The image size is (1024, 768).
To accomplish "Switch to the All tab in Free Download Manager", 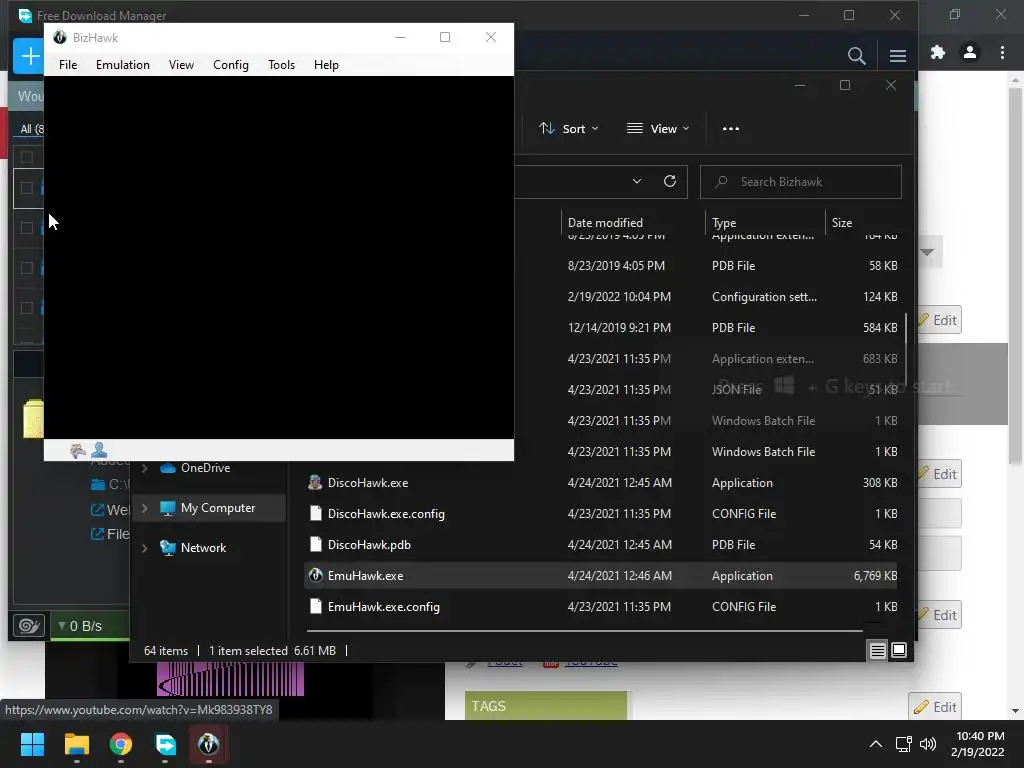I will tap(31, 129).
